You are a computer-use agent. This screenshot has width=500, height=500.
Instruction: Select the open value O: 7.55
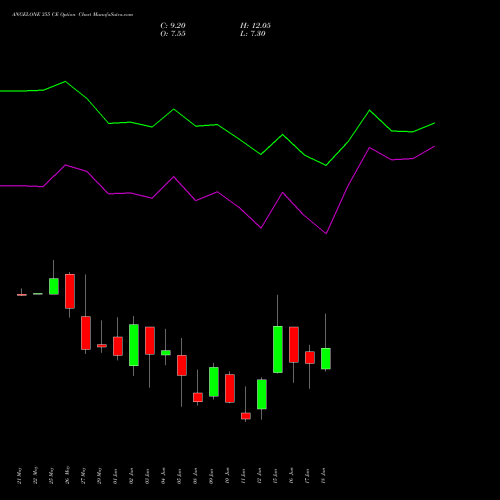point(173,34)
